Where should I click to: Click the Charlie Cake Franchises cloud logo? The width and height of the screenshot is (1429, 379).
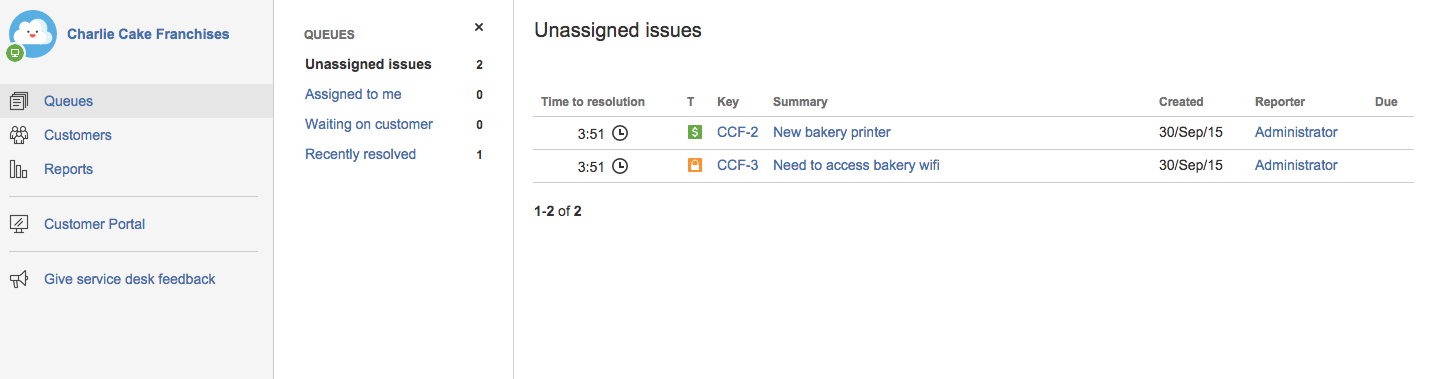tap(32, 34)
